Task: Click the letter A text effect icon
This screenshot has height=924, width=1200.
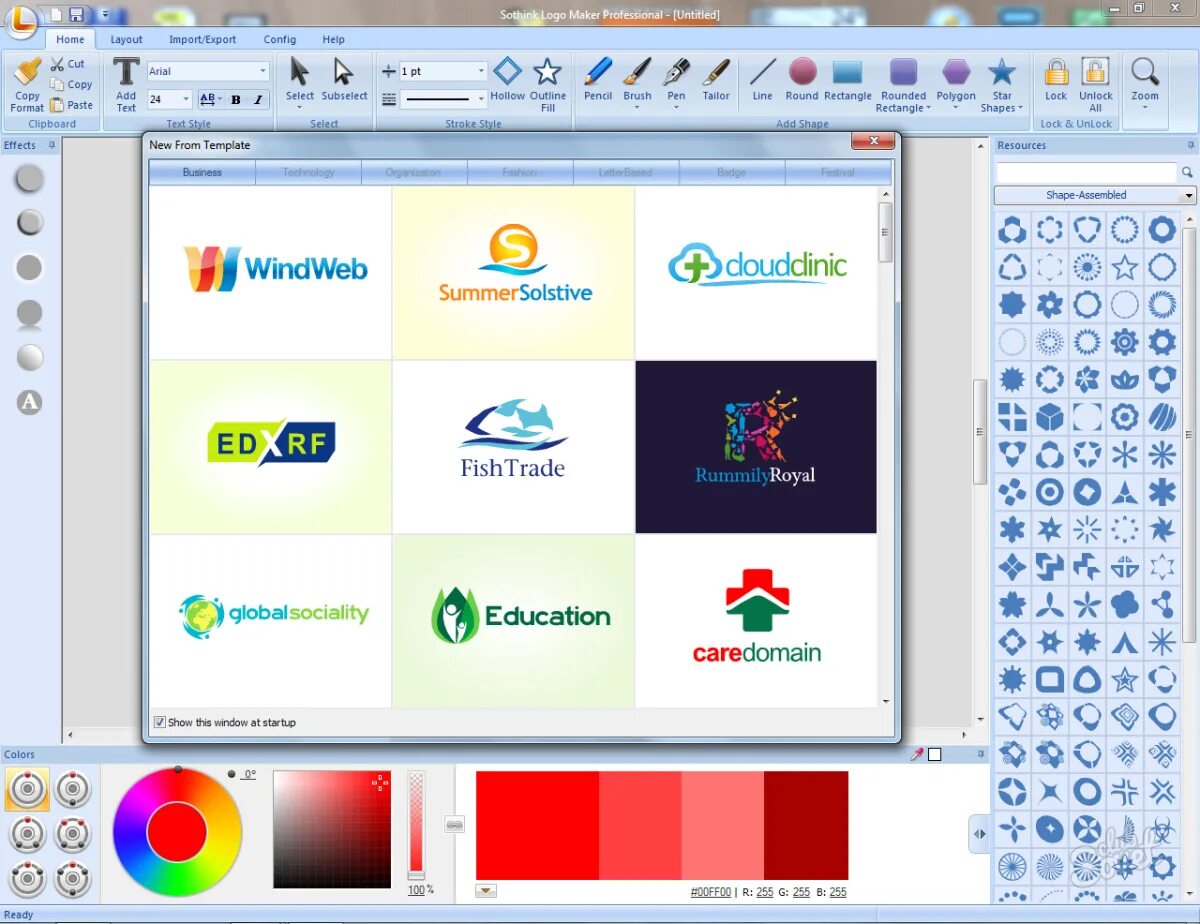Action: click(29, 402)
